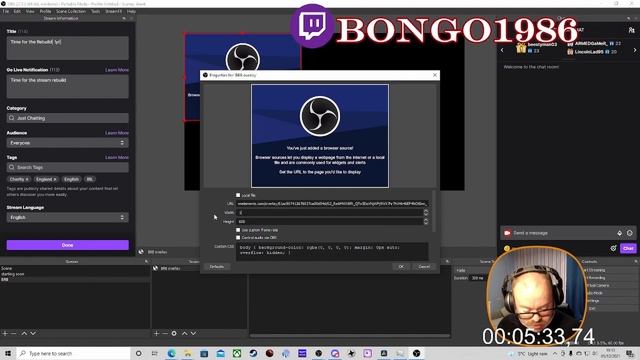This screenshot has height=360, width=640.
Task: Open Fade scene transition dropdown
Action: pyautogui.click(x=469, y=270)
